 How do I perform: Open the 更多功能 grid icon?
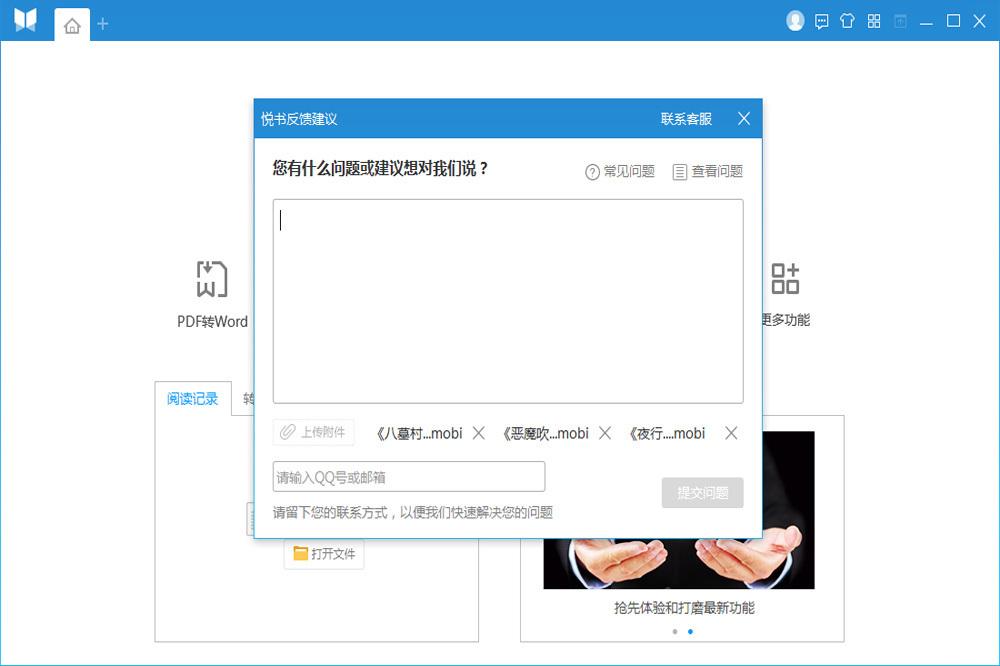[785, 279]
